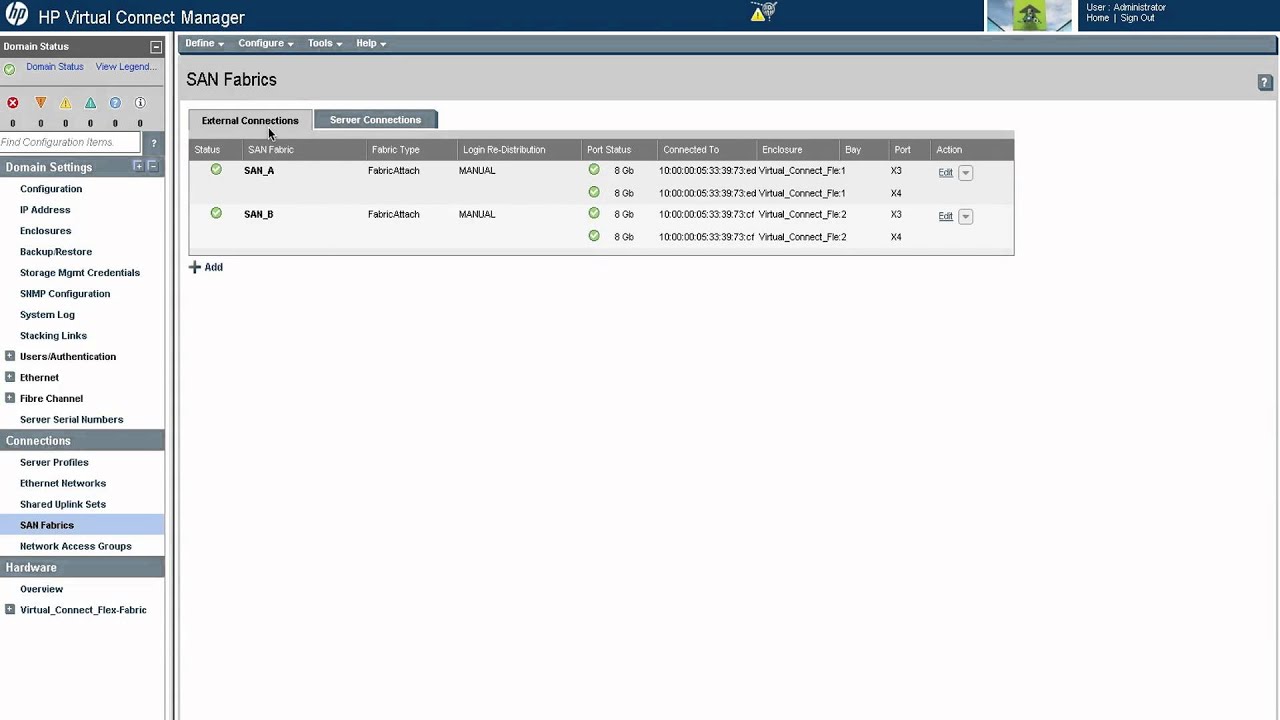Screen dimensions: 1280x720
Task: Click SAN_B port X4 status icon
Action: (x=594, y=236)
